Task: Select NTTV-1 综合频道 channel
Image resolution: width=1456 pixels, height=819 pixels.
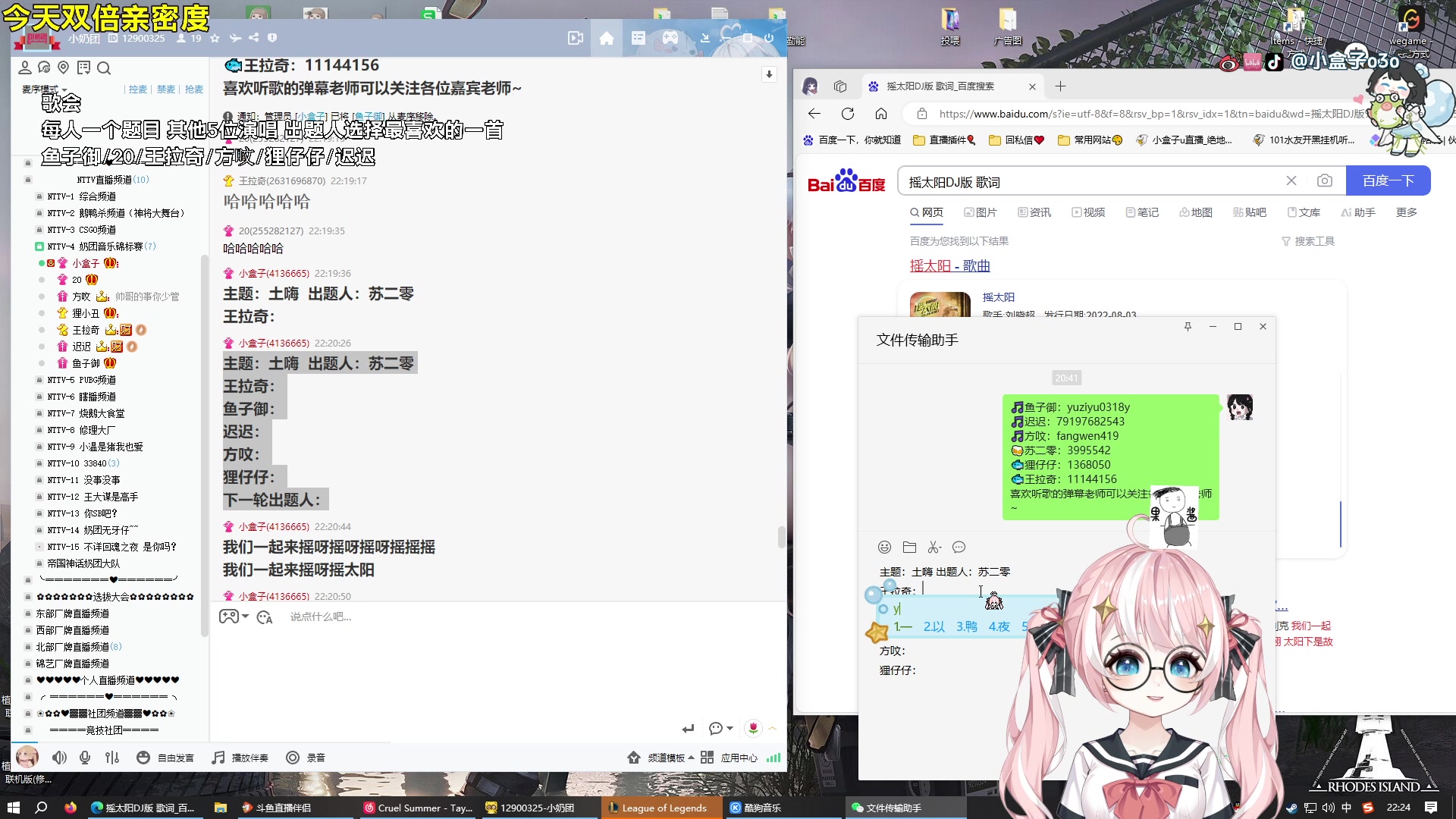Action: (81, 196)
